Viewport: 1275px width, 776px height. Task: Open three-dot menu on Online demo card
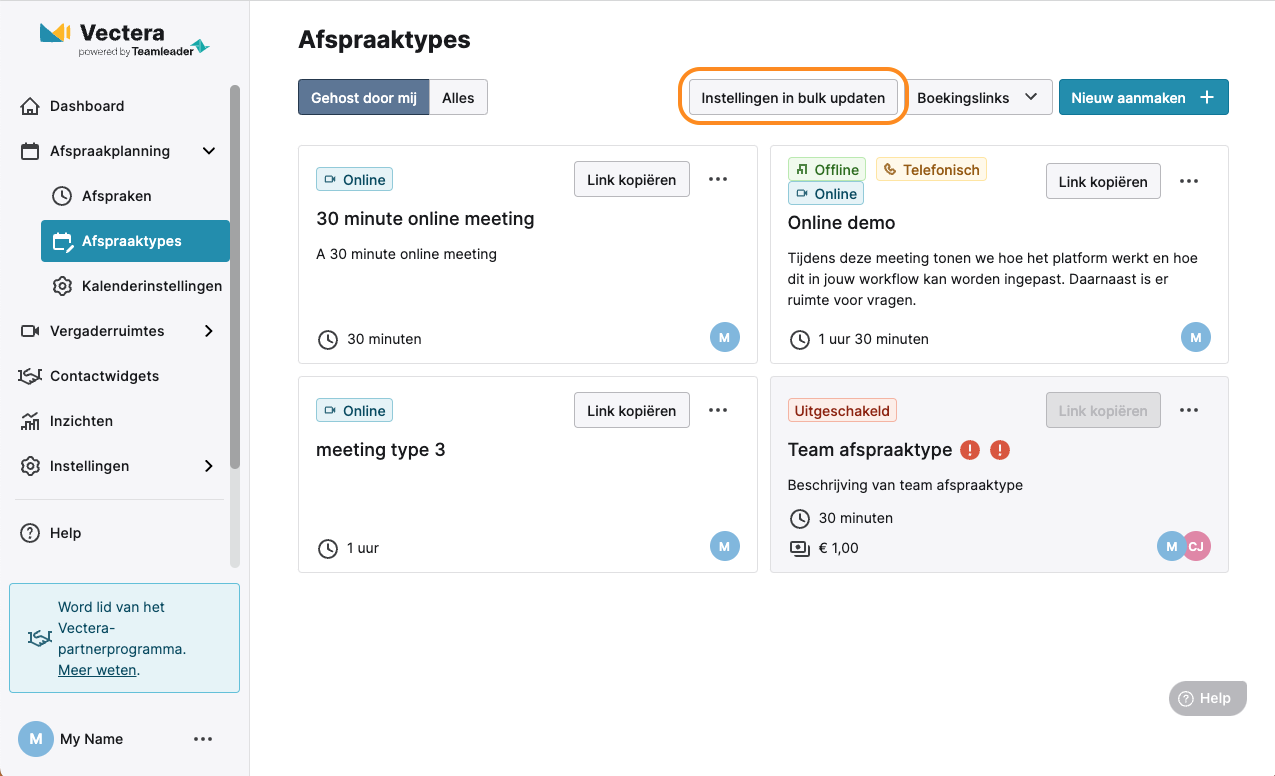(1189, 181)
